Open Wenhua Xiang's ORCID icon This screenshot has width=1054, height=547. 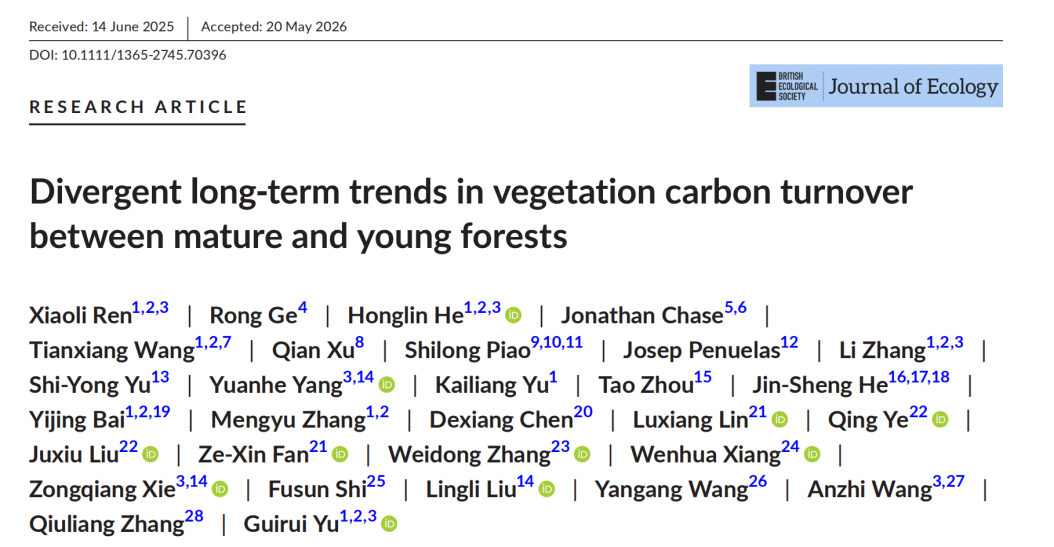(812, 455)
